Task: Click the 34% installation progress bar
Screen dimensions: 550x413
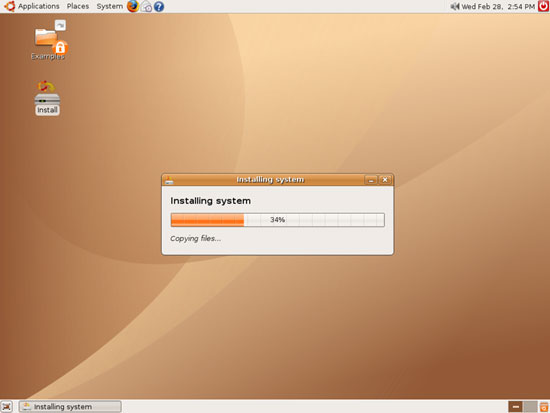Action: point(277,220)
